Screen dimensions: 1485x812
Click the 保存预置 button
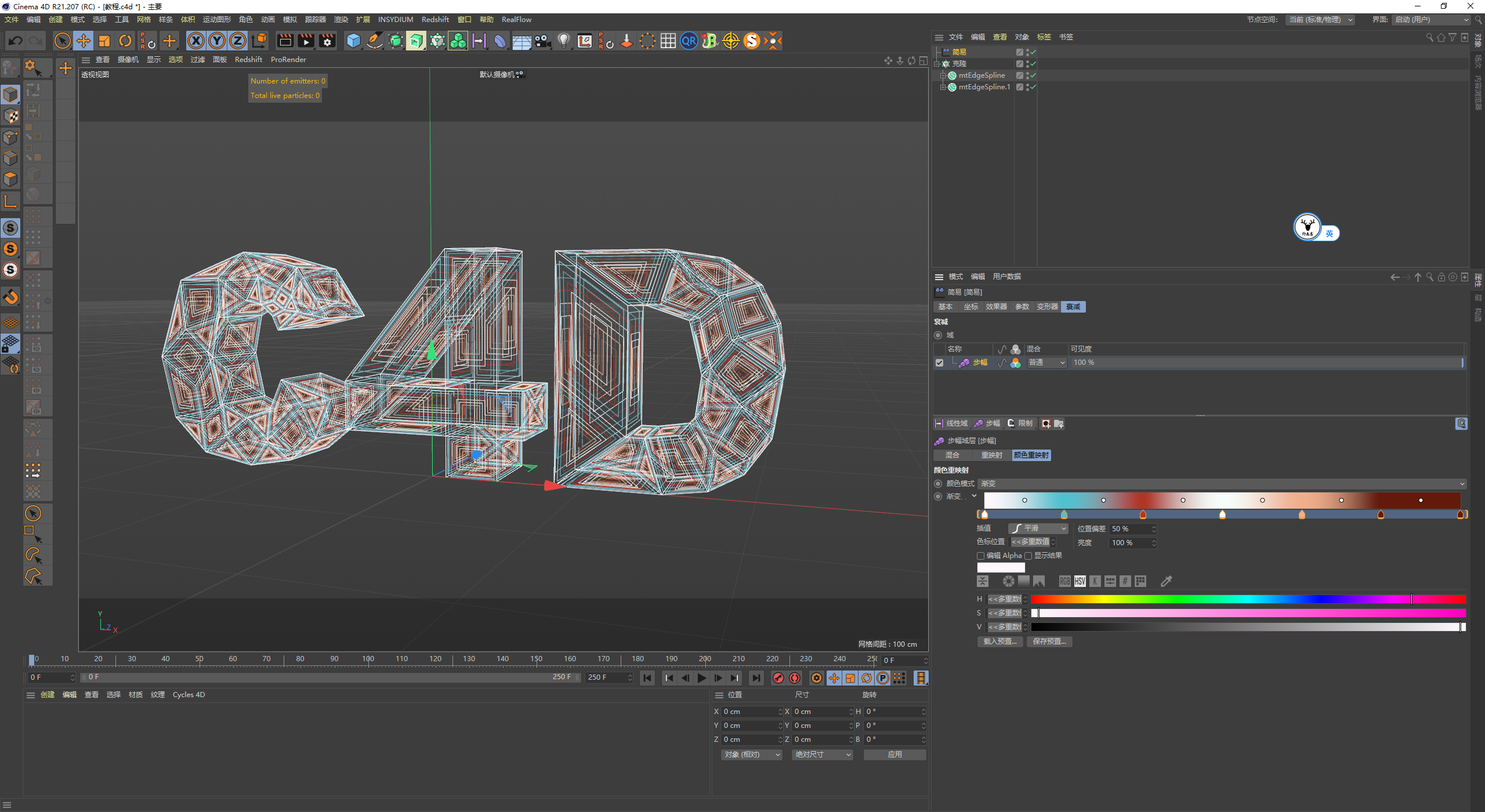(x=1049, y=641)
